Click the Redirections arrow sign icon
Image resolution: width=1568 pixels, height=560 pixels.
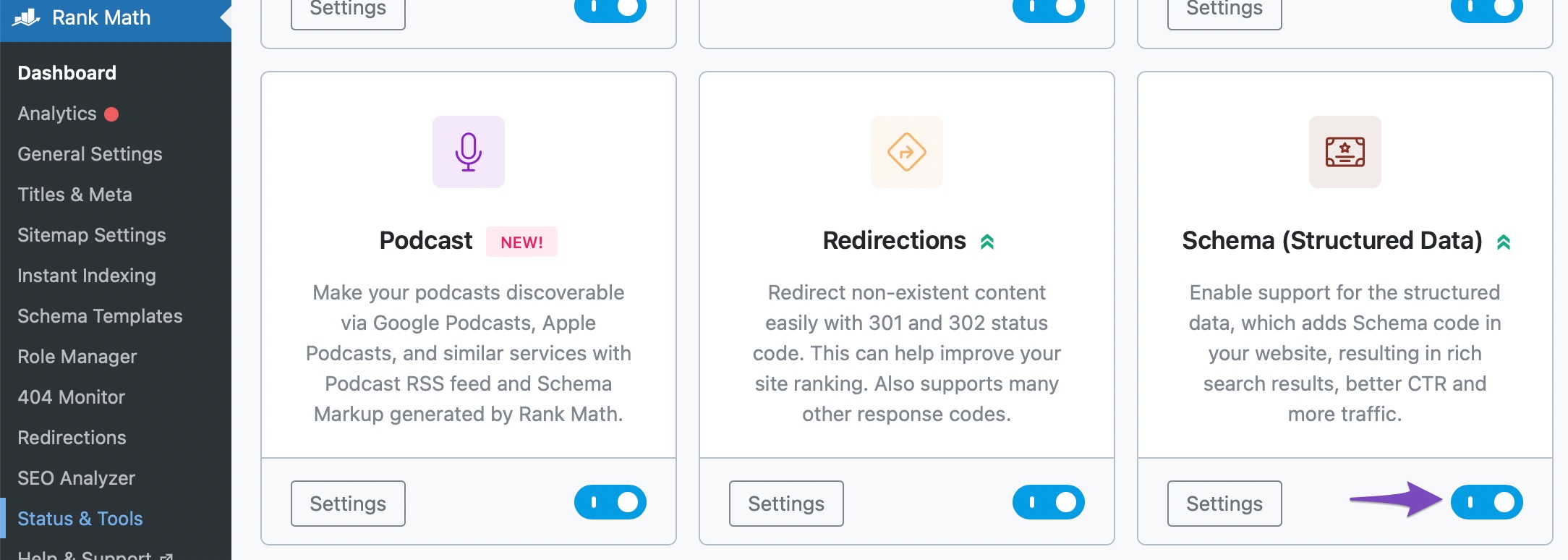pos(907,152)
